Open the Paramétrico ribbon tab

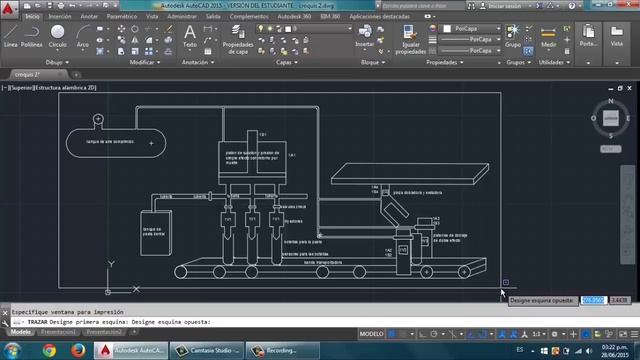(122, 17)
